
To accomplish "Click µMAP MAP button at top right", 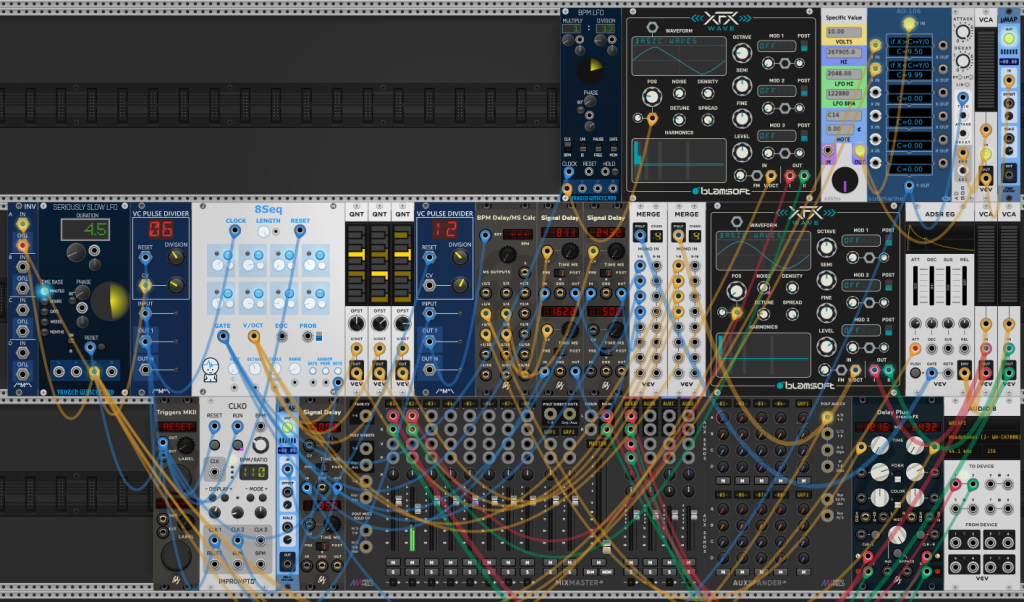I will pos(1009,39).
